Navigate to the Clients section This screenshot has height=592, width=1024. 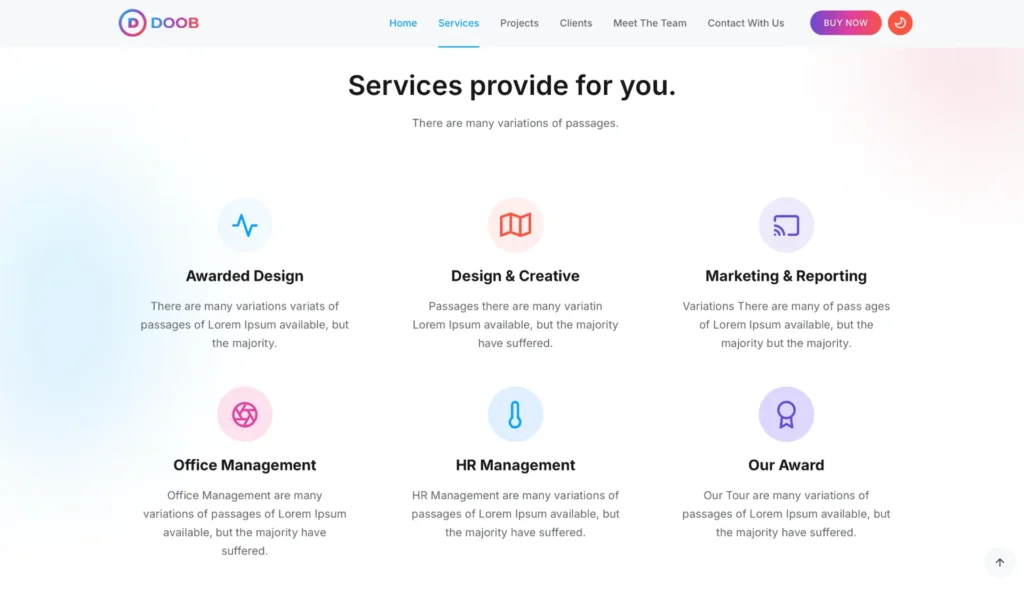tap(576, 23)
